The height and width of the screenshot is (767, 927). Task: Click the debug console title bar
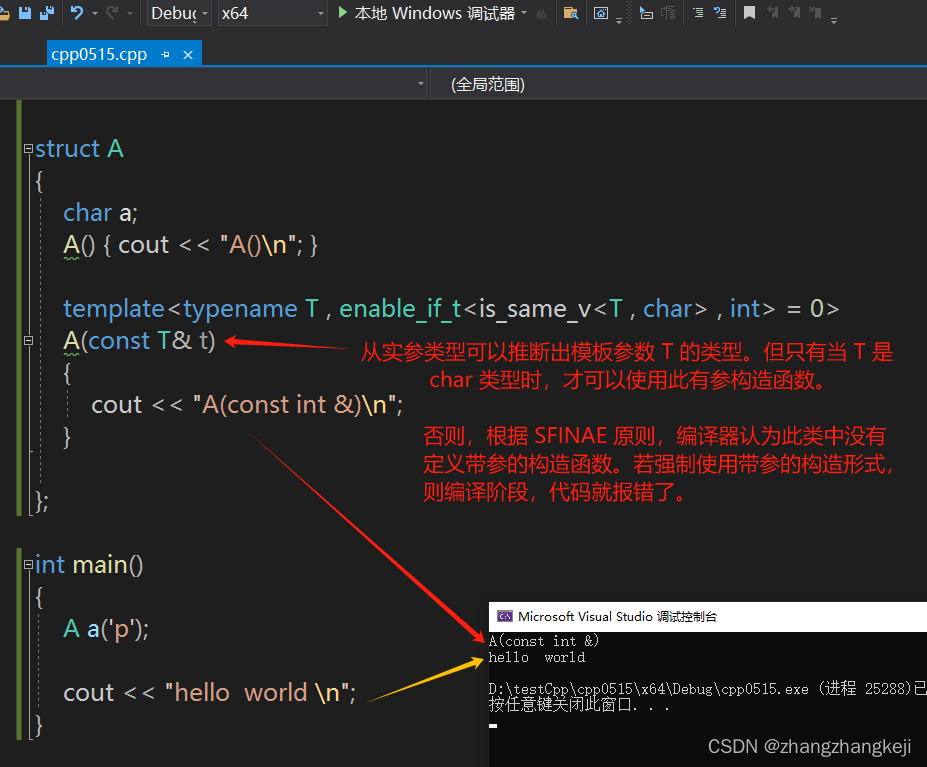coord(708,617)
